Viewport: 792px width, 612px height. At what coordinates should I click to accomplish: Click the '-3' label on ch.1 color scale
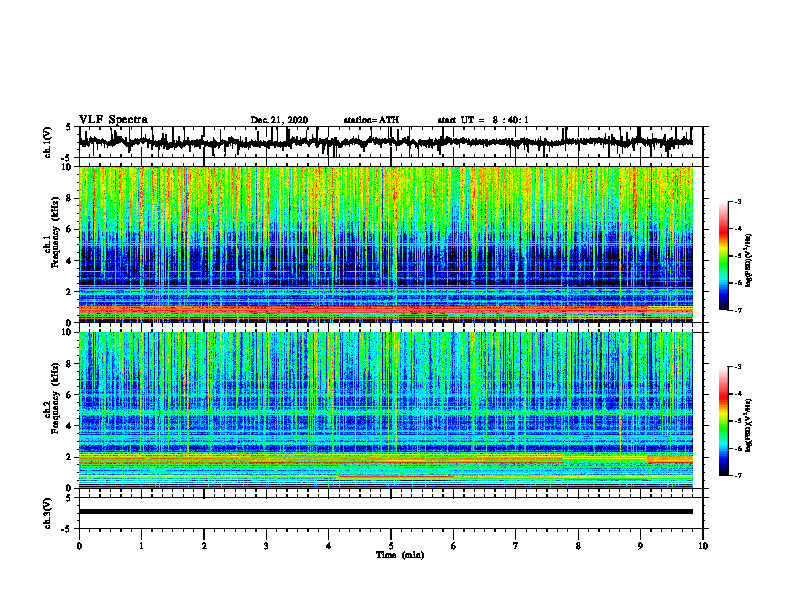738,201
